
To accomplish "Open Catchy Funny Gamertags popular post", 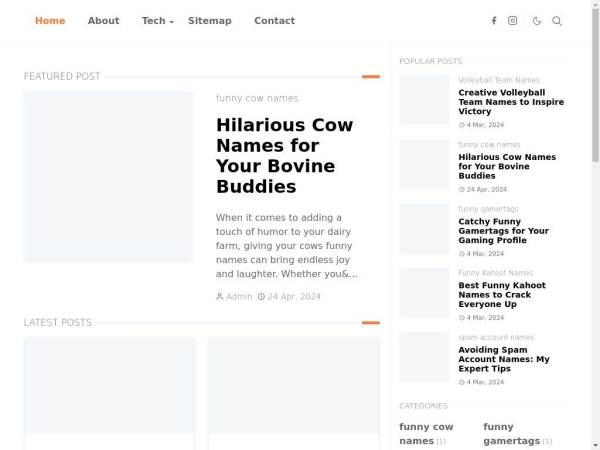I will coord(503,231).
